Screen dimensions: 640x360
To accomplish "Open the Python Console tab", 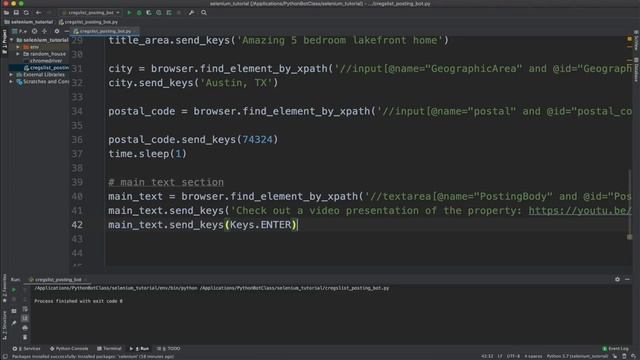I will coord(69,349).
